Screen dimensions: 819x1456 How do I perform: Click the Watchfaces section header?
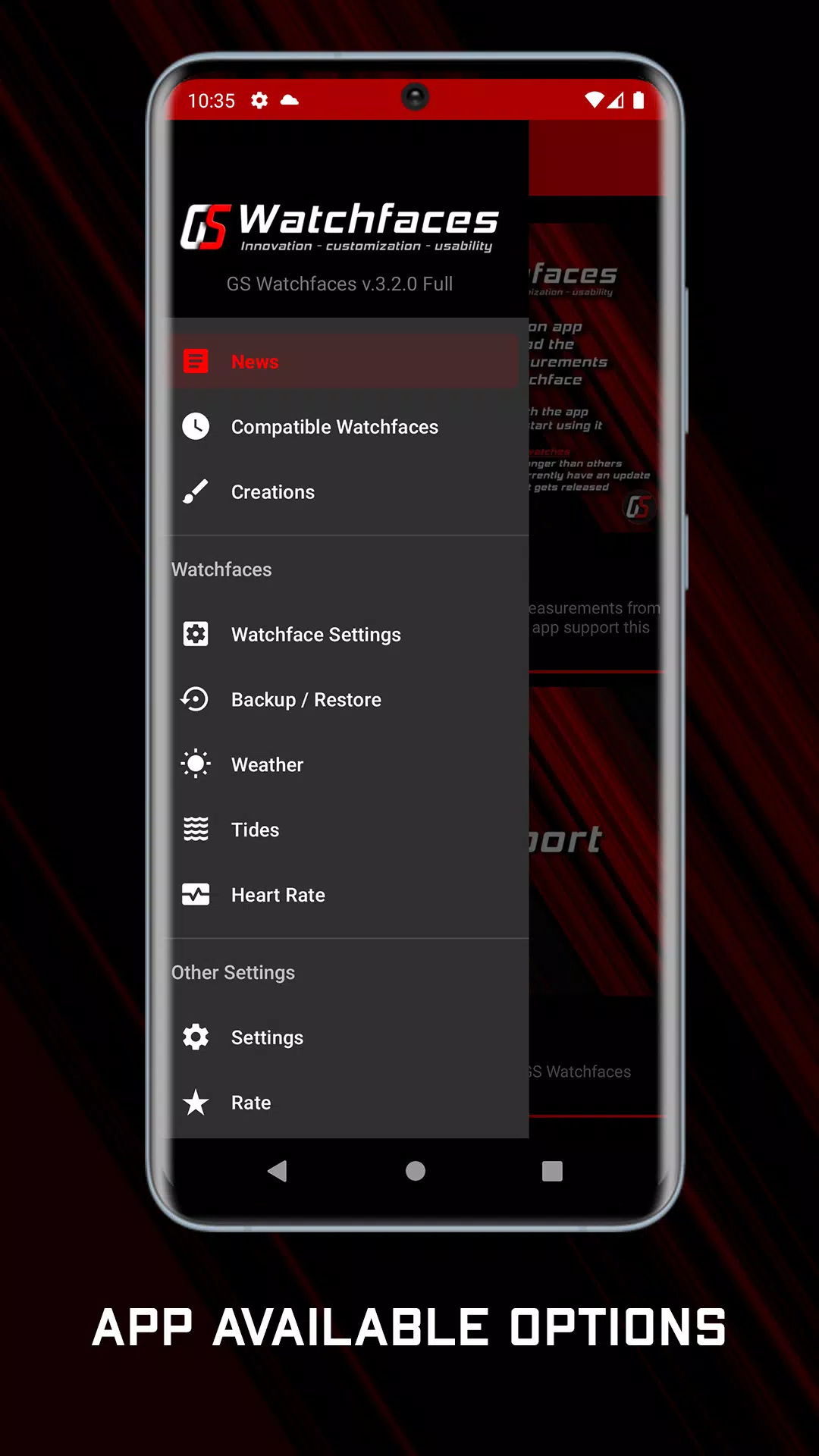pos(221,570)
